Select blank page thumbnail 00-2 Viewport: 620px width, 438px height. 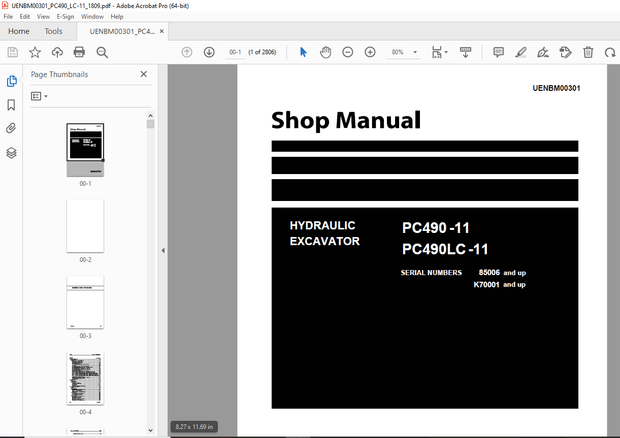[85, 226]
